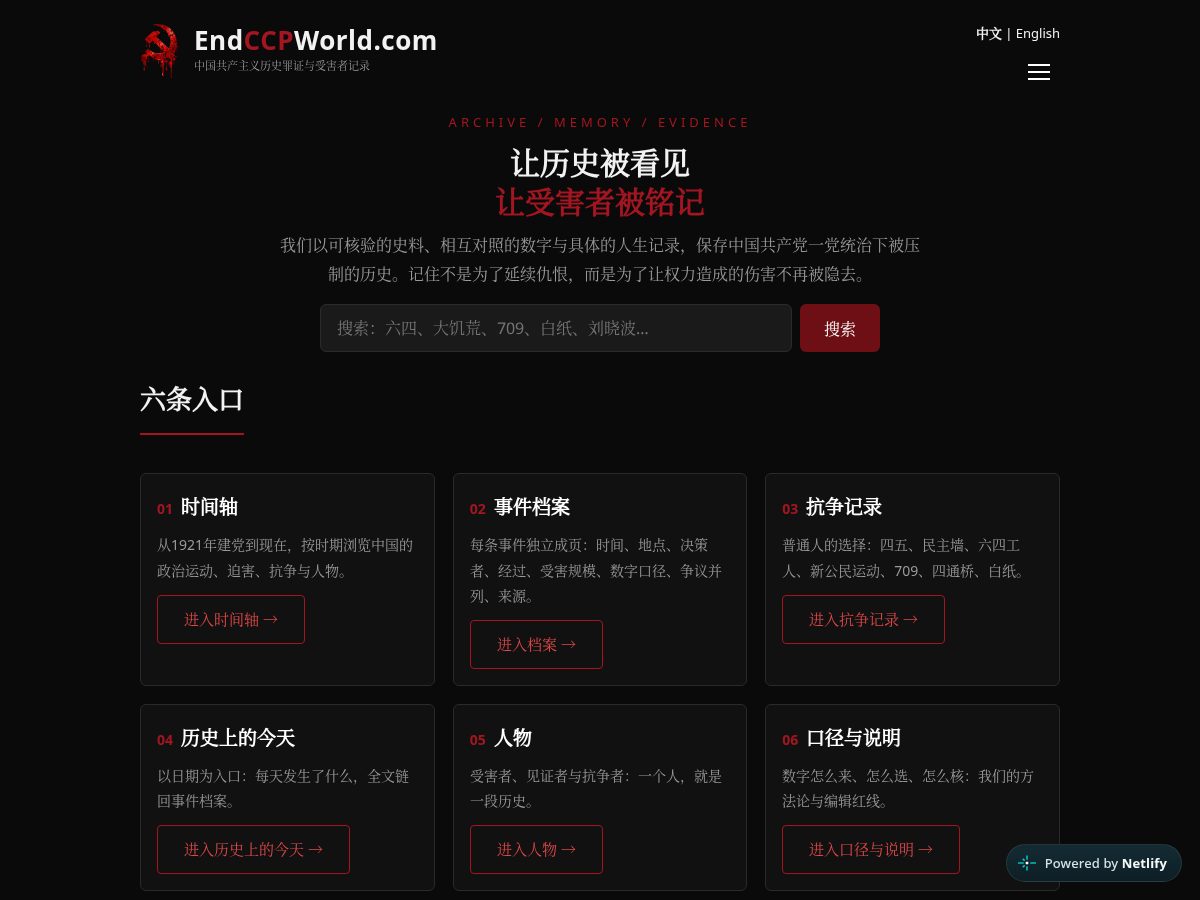1200x900 pixels.
Task: Open the EndCCPWorld.com site title
Action: tap(315, 40)
